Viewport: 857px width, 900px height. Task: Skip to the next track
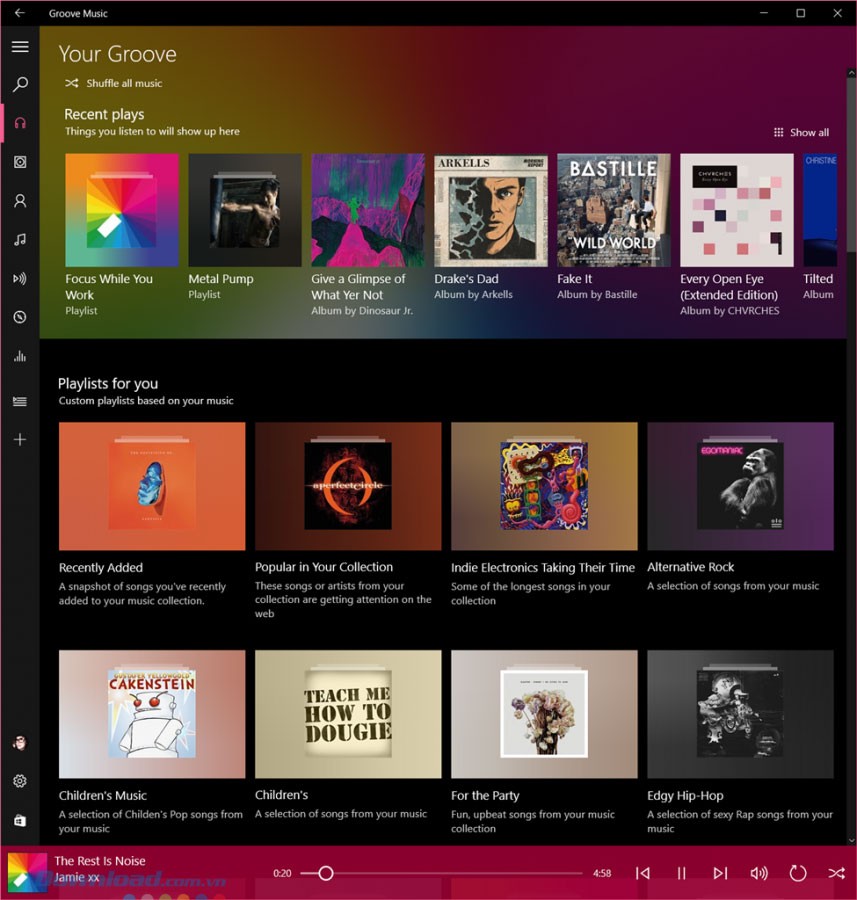point(720,873)
